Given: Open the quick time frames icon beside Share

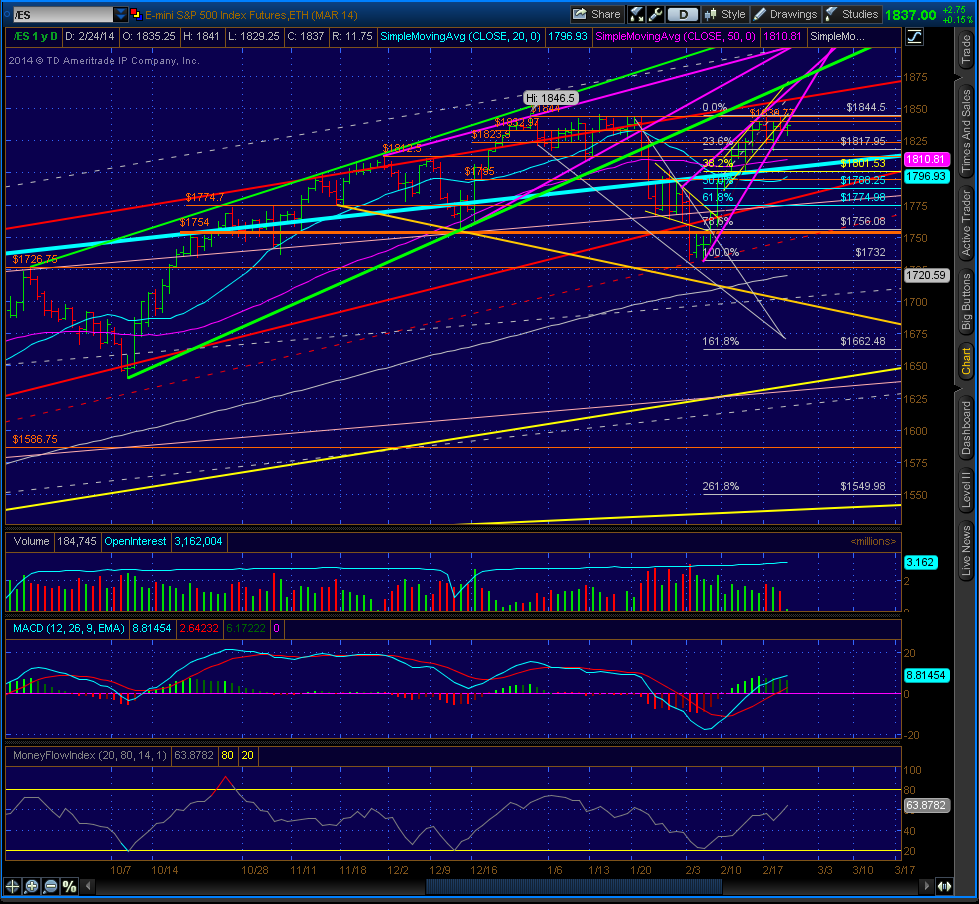Looking at the screenshot, I should [636, 14].
